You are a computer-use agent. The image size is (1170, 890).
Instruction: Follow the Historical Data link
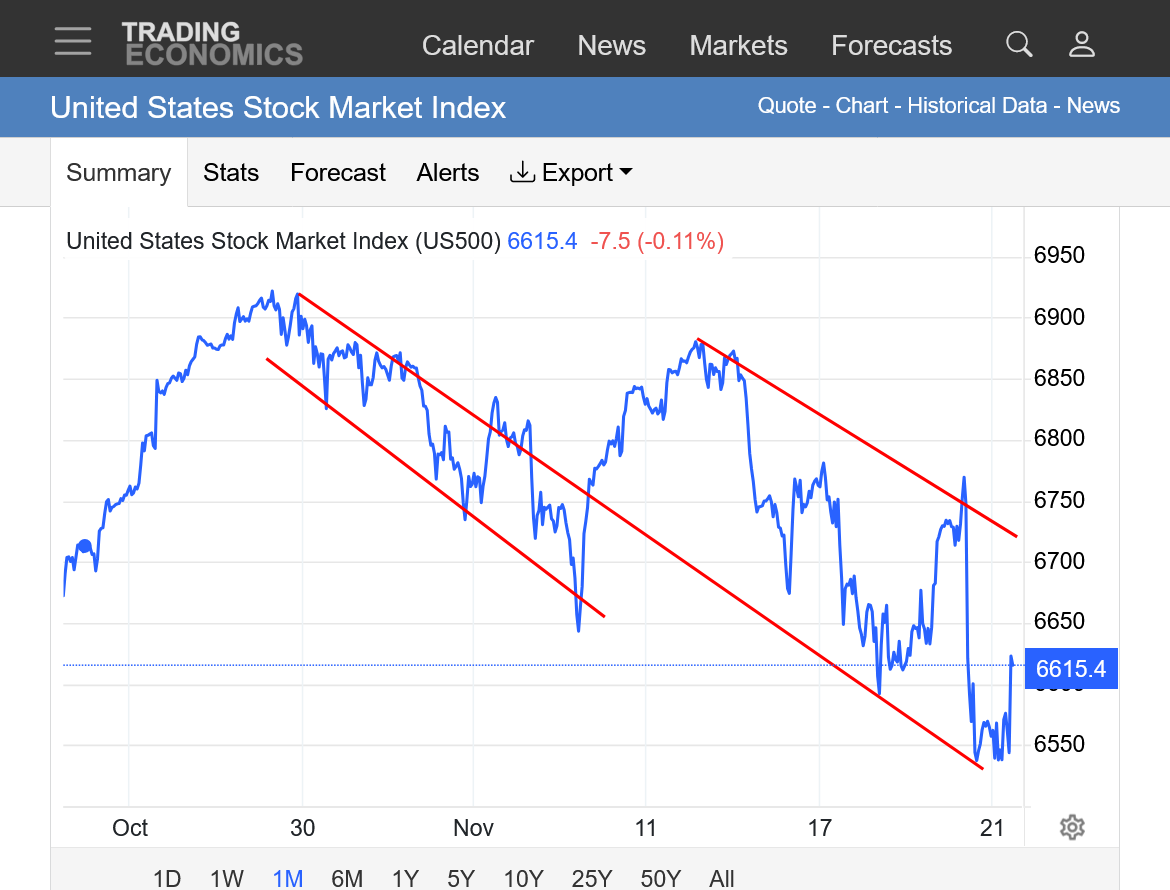pyautogui.click(x=977, y=106)
